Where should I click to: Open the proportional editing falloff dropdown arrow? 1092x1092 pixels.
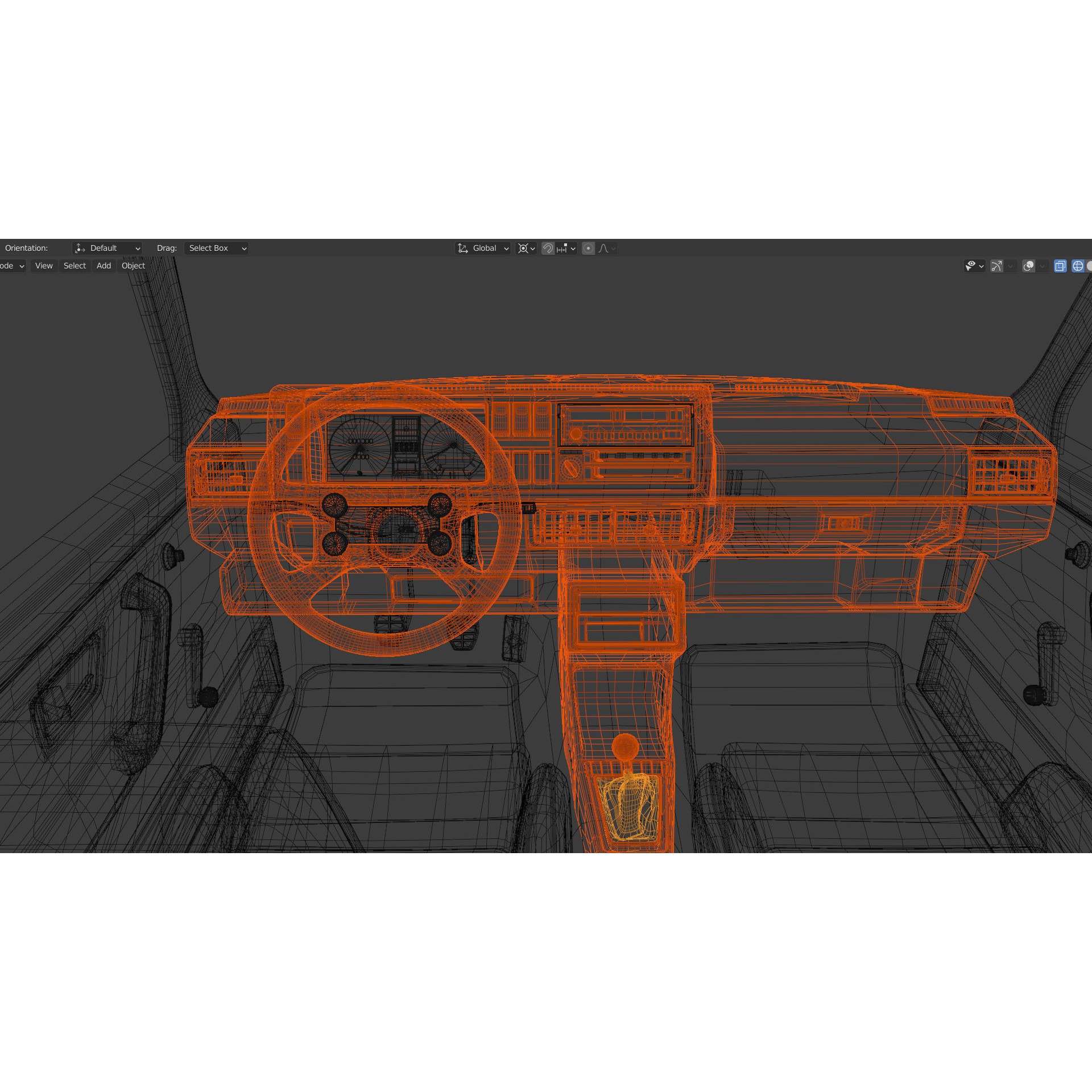point(613,249)
